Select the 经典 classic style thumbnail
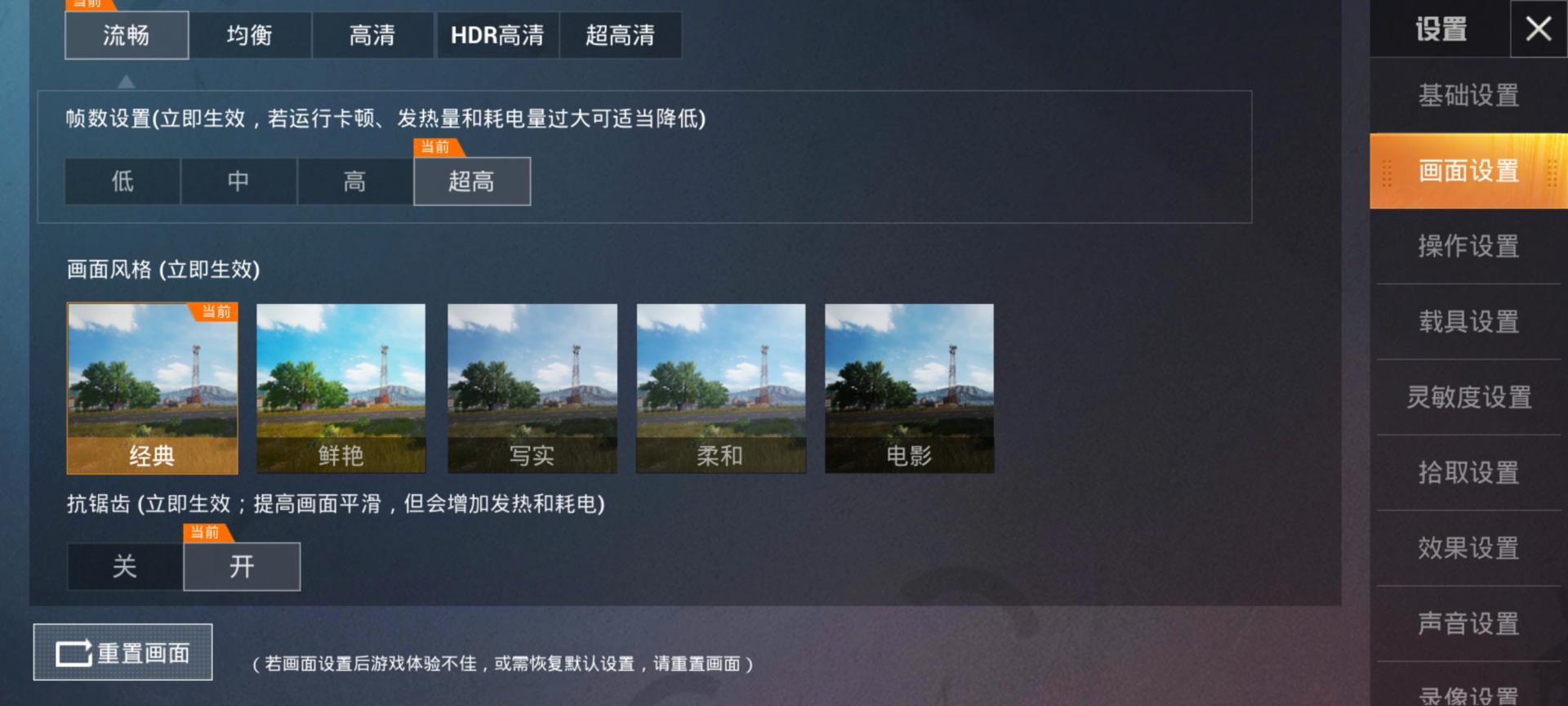 click(x=153, y=388)
